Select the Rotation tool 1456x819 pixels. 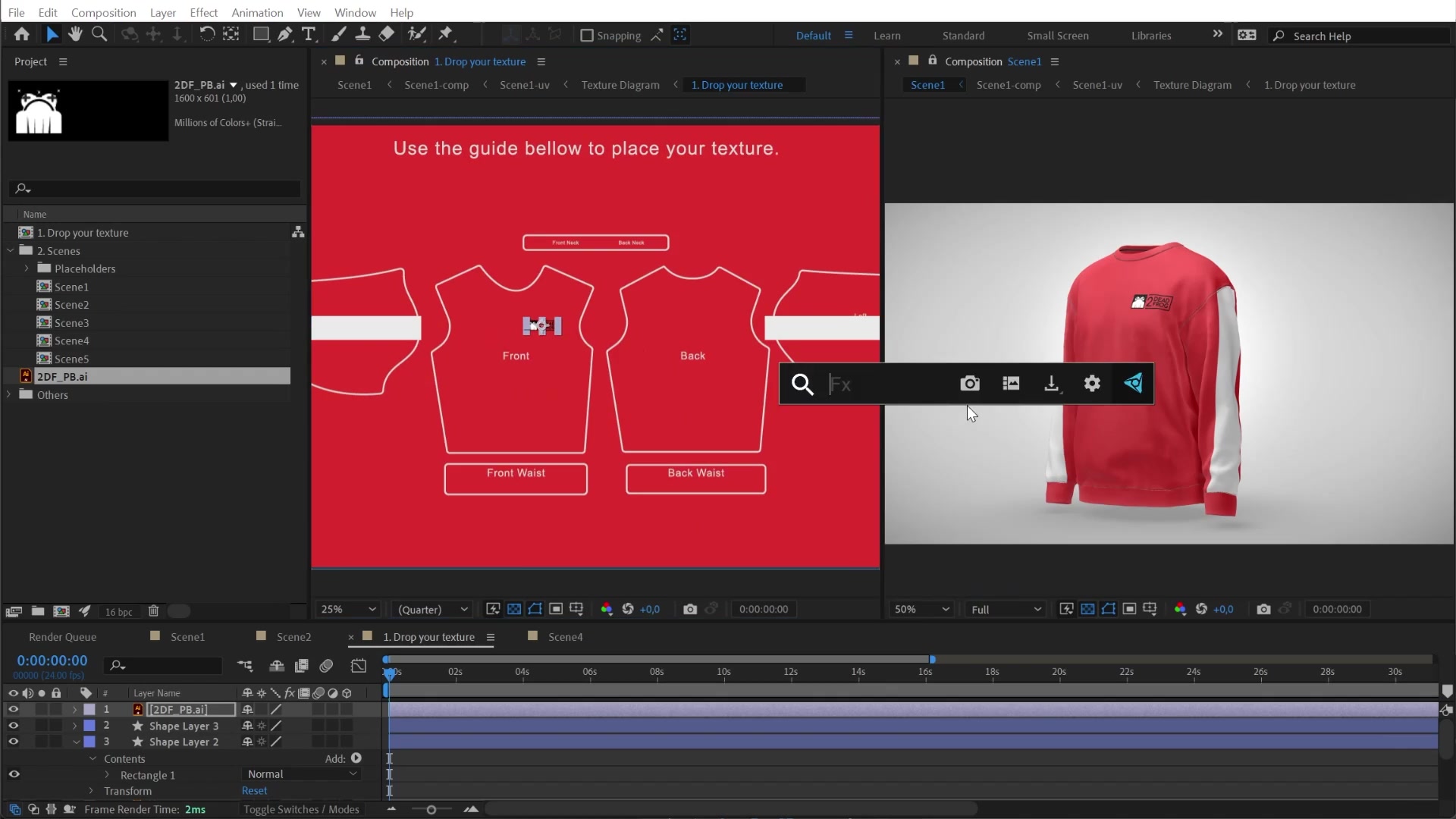[206, 34]
